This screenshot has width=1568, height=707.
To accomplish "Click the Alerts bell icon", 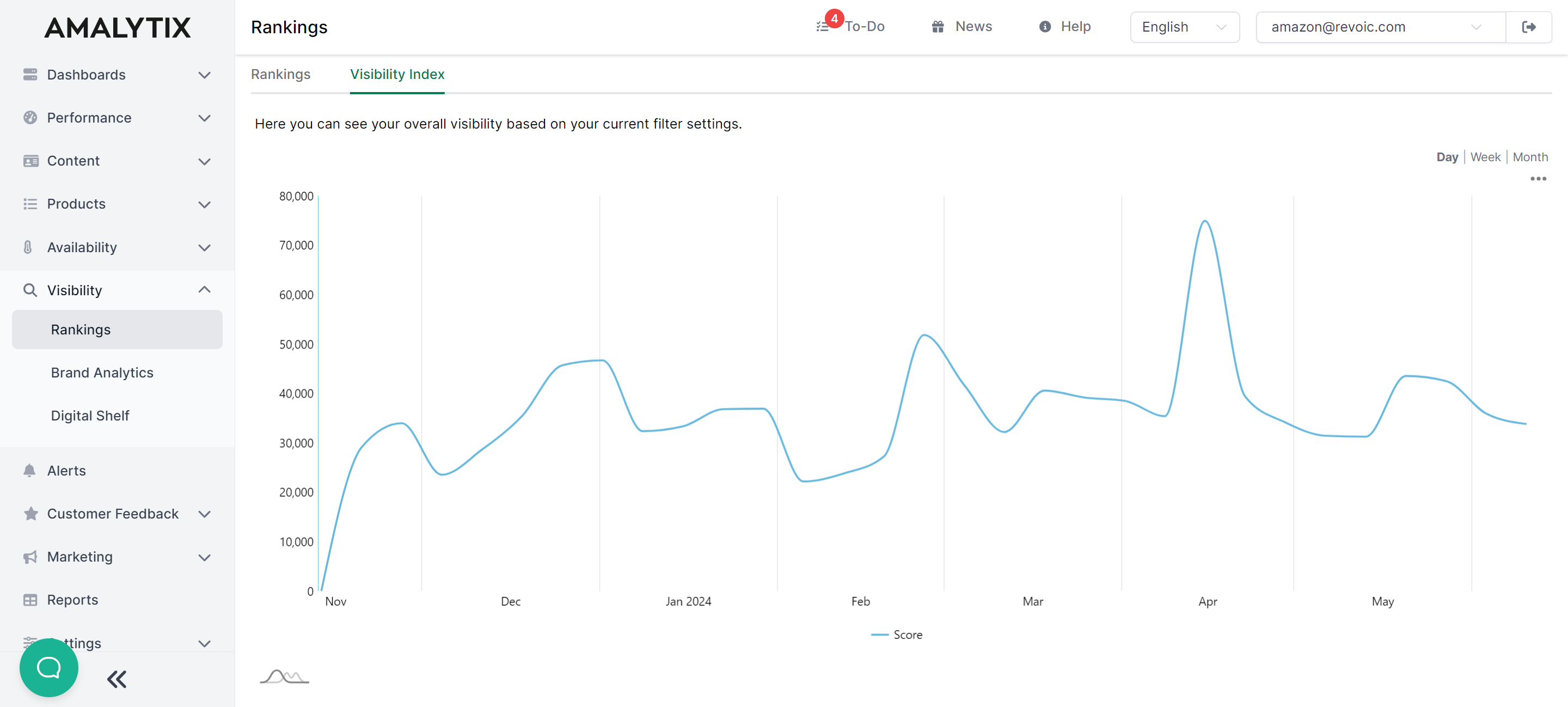I will click(30, 470).
